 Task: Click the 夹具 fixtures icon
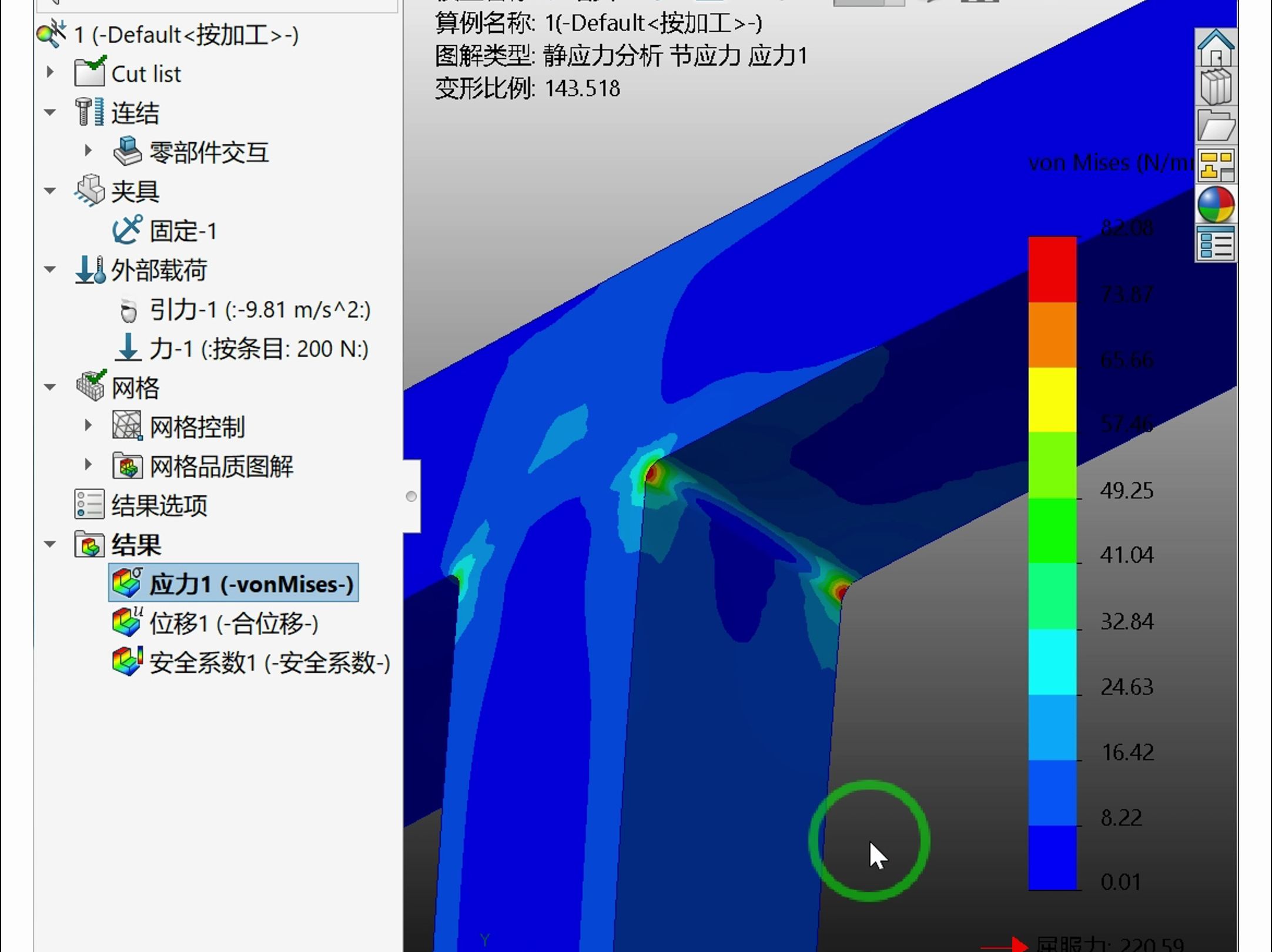click(90, 190)
